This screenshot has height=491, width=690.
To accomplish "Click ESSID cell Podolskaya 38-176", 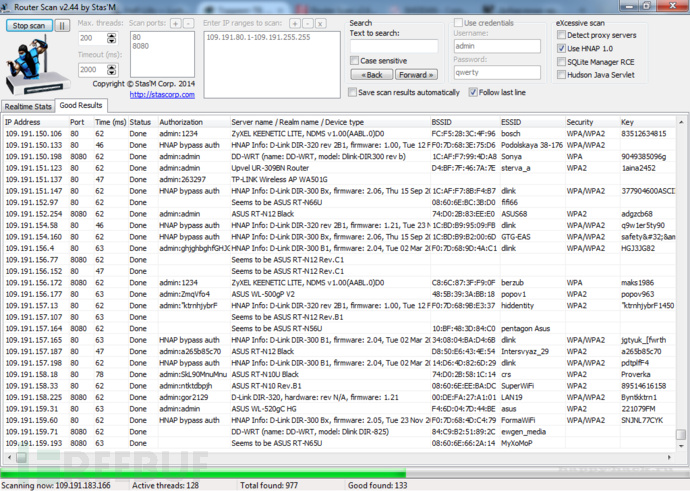I will 532,145.
